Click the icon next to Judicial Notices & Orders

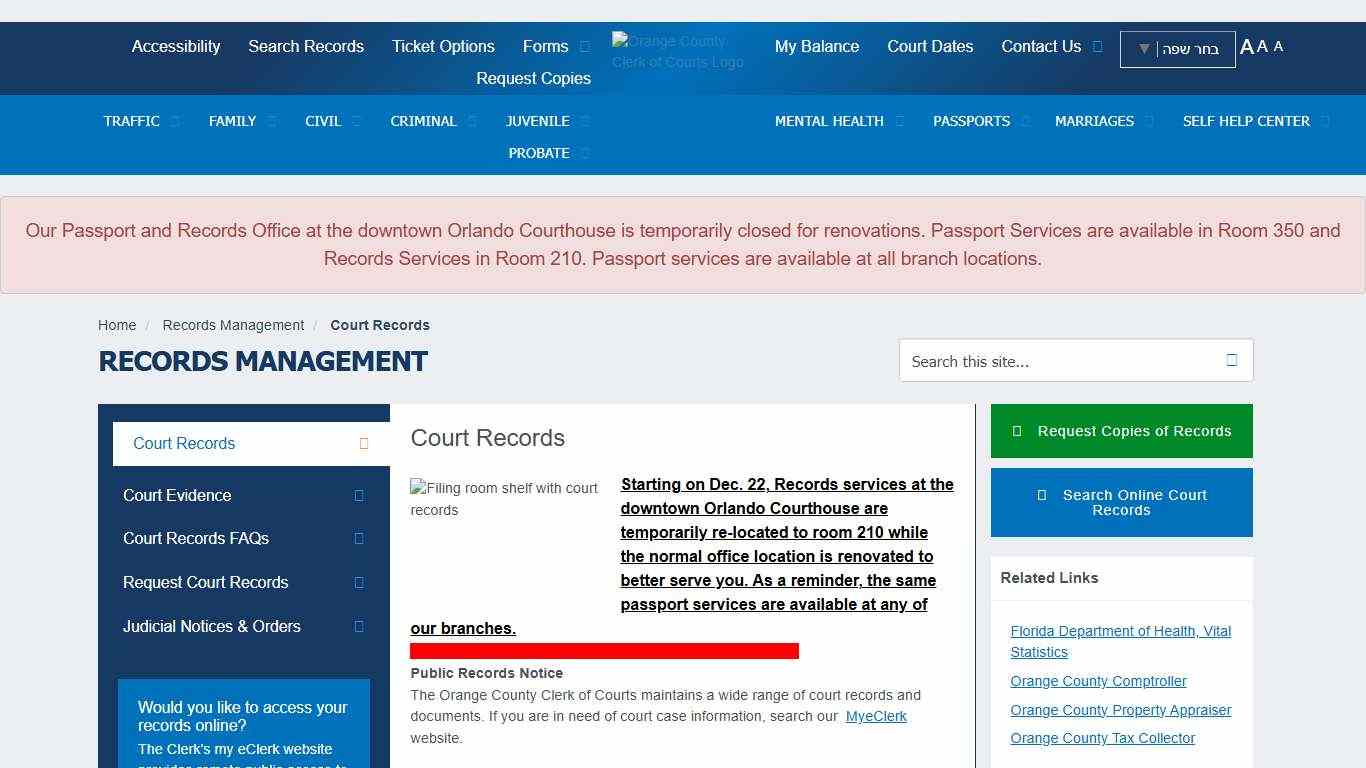point(359,627)
